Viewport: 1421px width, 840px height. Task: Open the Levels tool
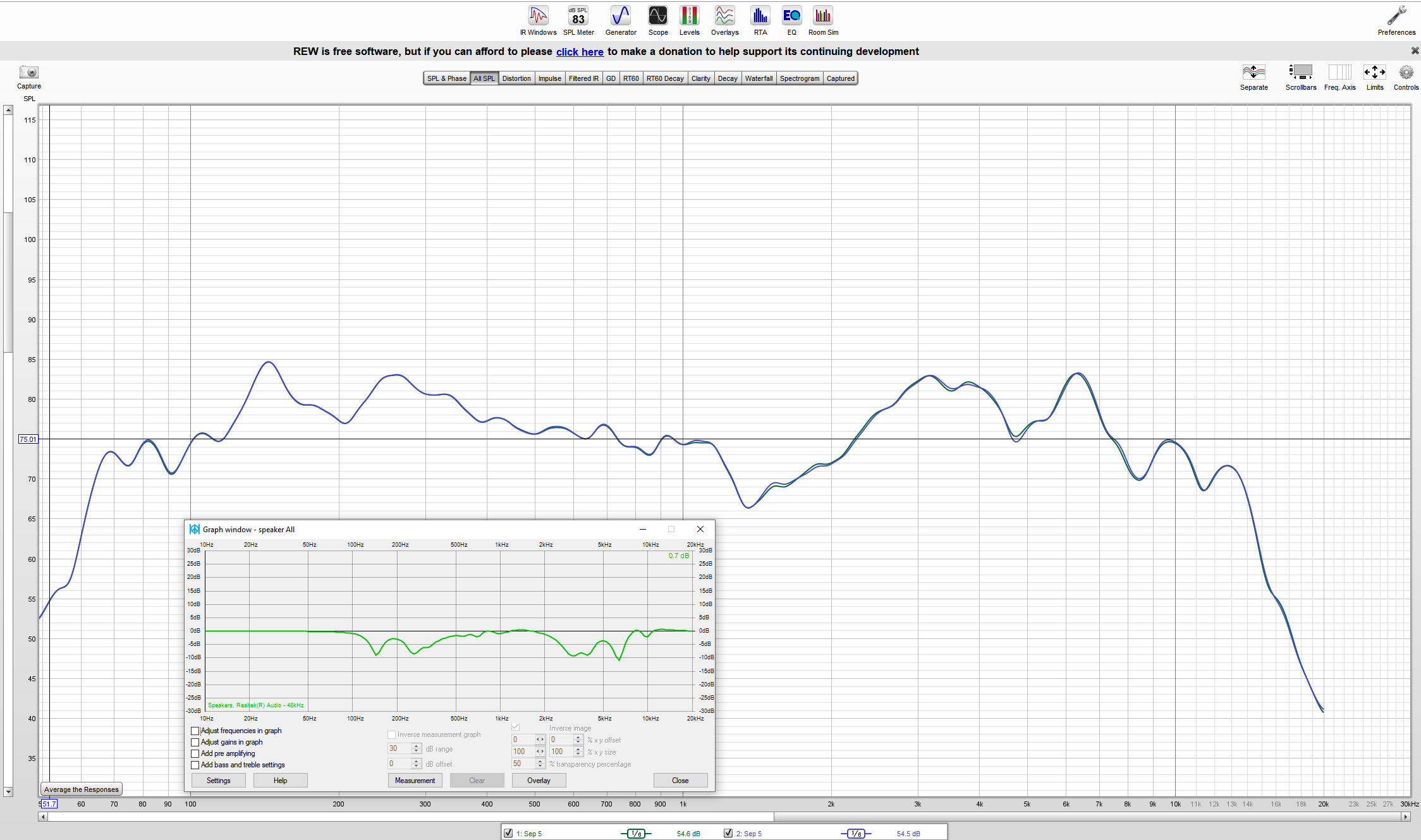point(689,21)
